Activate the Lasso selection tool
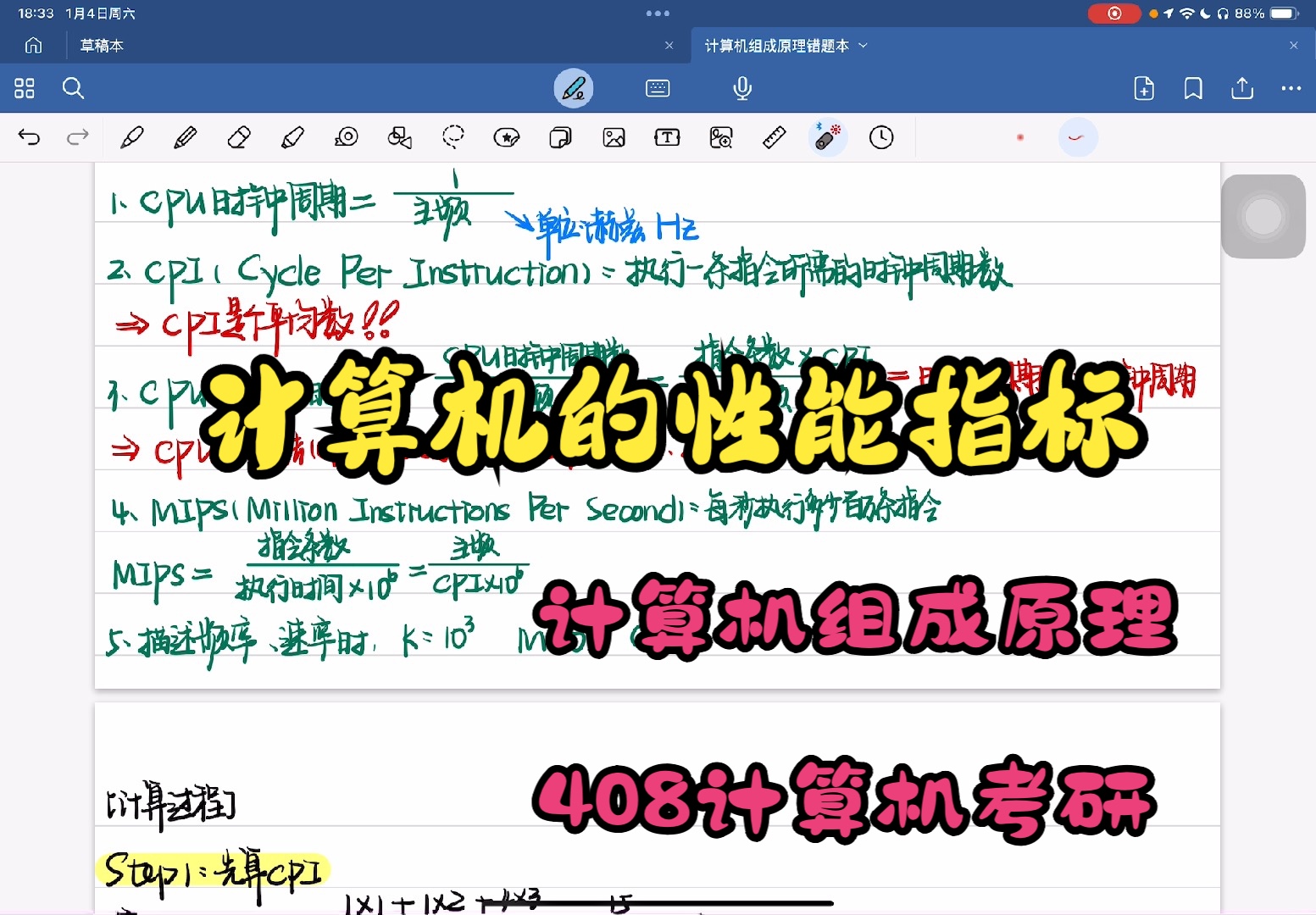 [453, 137]
